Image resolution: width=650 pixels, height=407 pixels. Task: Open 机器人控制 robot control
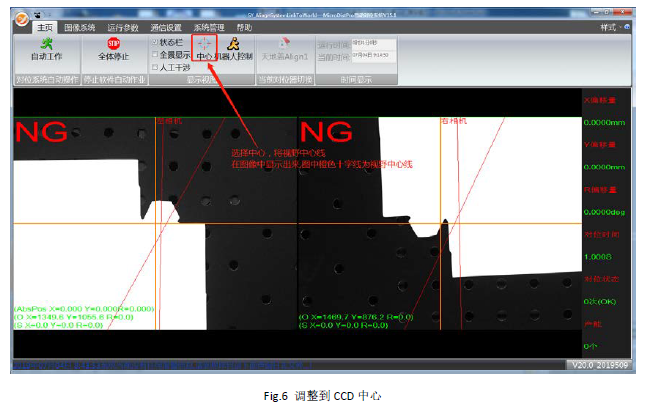[x=233, y=45]
